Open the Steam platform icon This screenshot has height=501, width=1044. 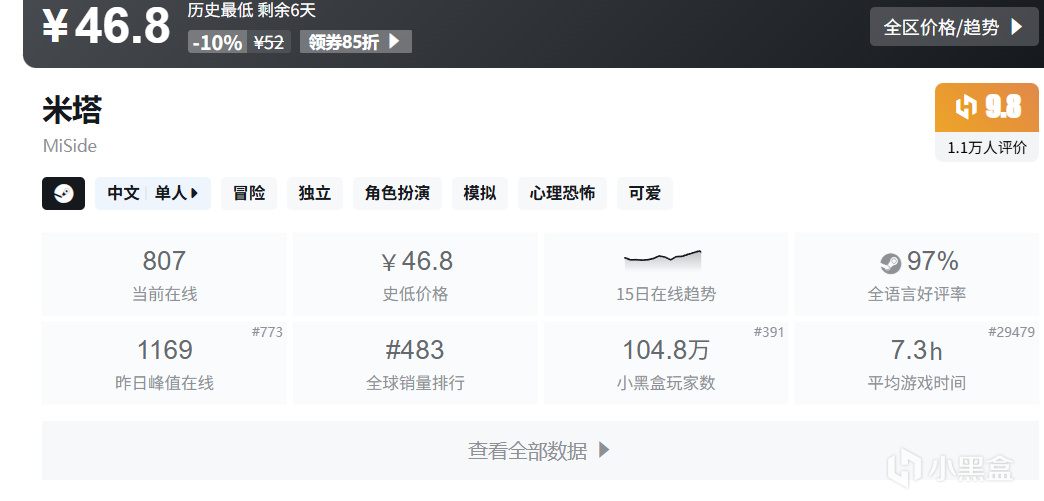63,194
